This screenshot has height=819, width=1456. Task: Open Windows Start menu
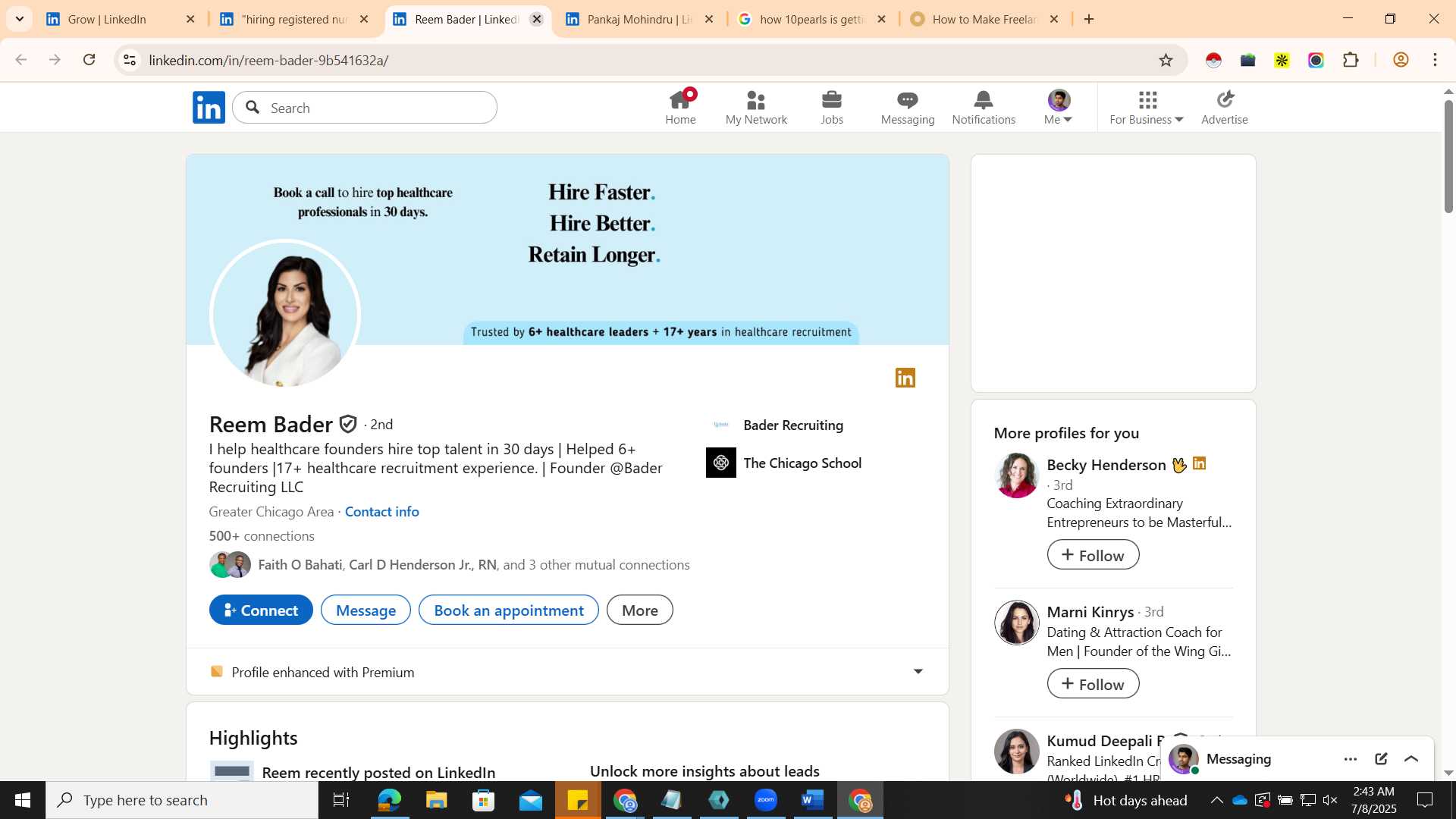[23, 800]
